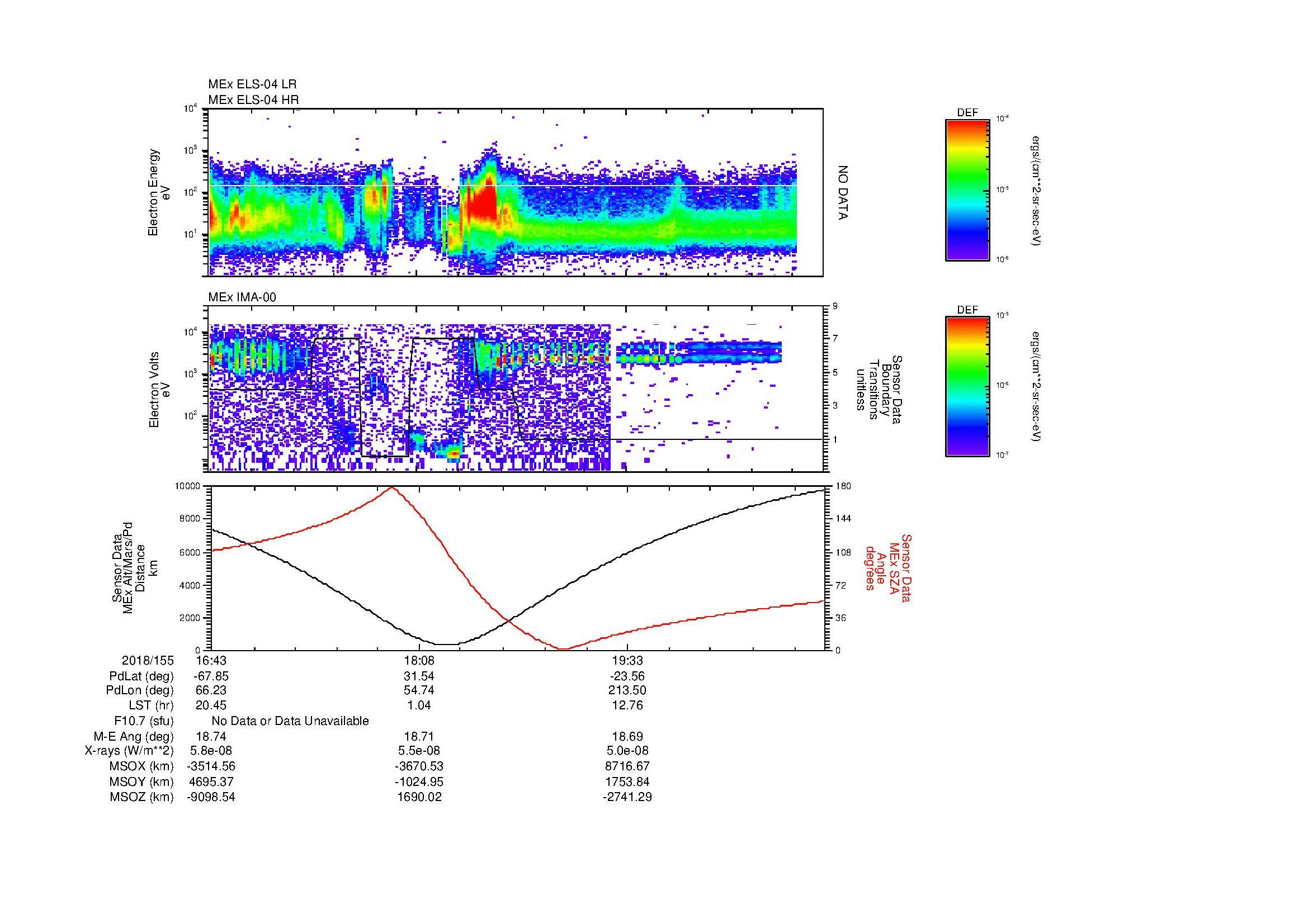Click the '144' SZA axis tick label

(843, 519)
